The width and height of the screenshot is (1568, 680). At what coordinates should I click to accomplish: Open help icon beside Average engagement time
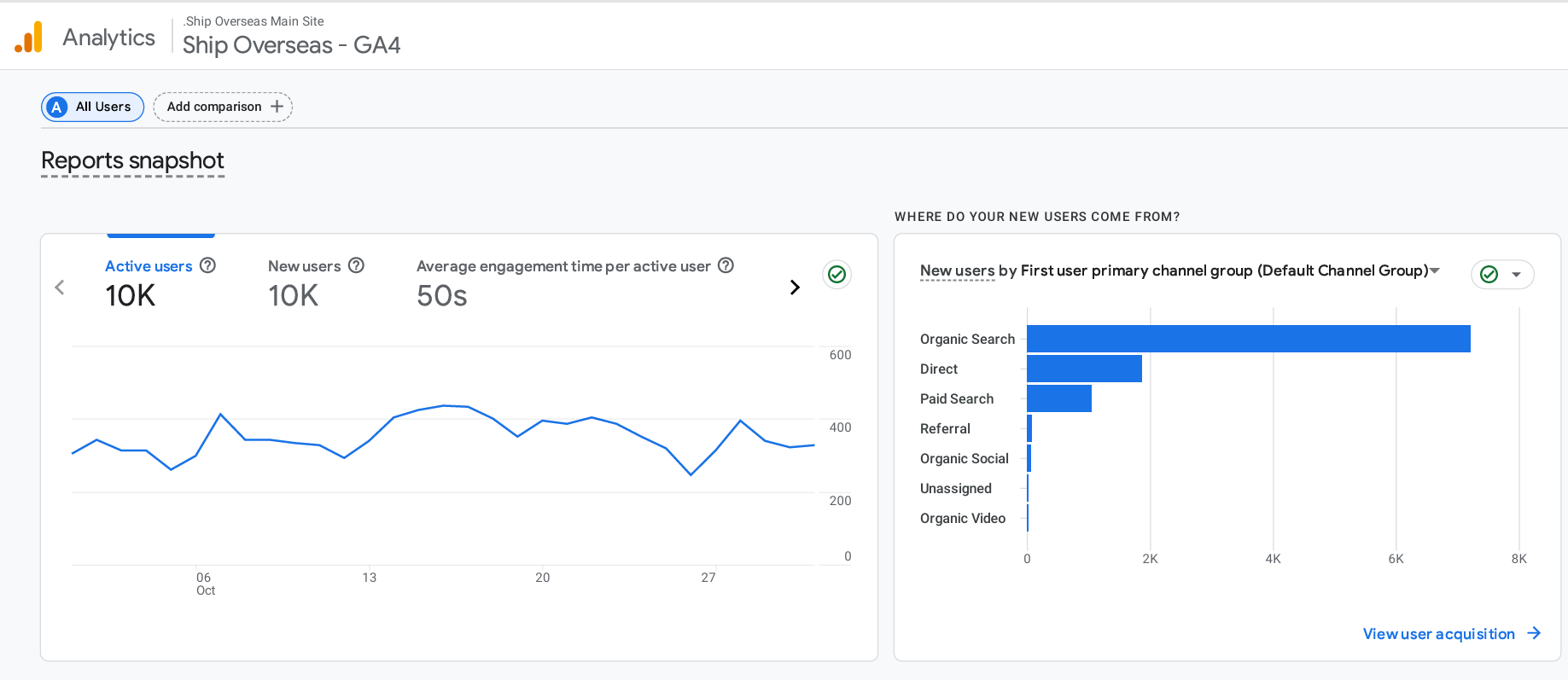pyautogui.click(x=726, y=265)
